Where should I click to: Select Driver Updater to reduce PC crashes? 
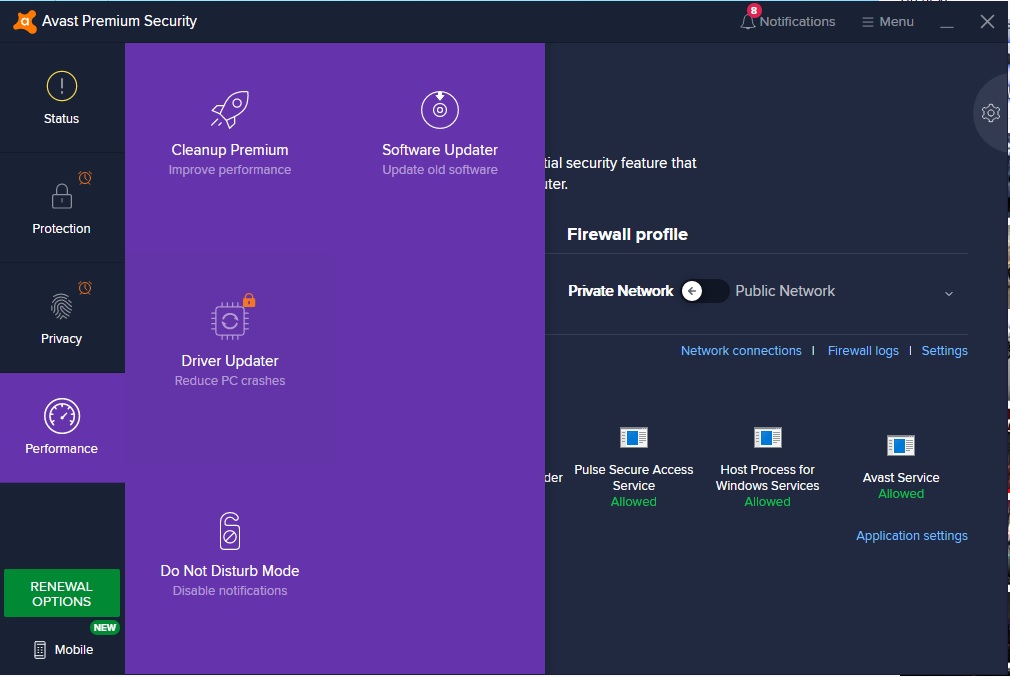point(230,341)
